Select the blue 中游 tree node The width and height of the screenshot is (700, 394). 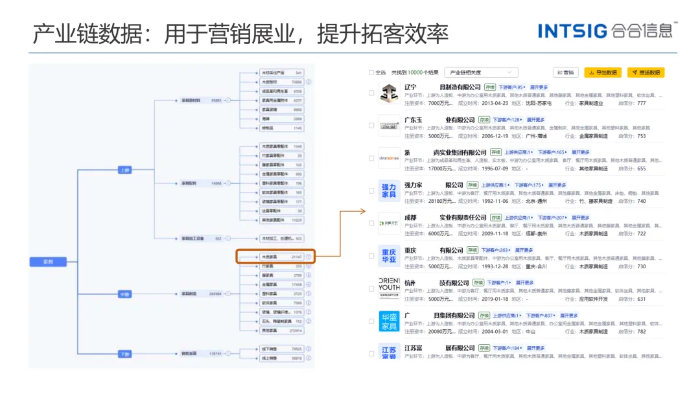[x=125, y=294]
